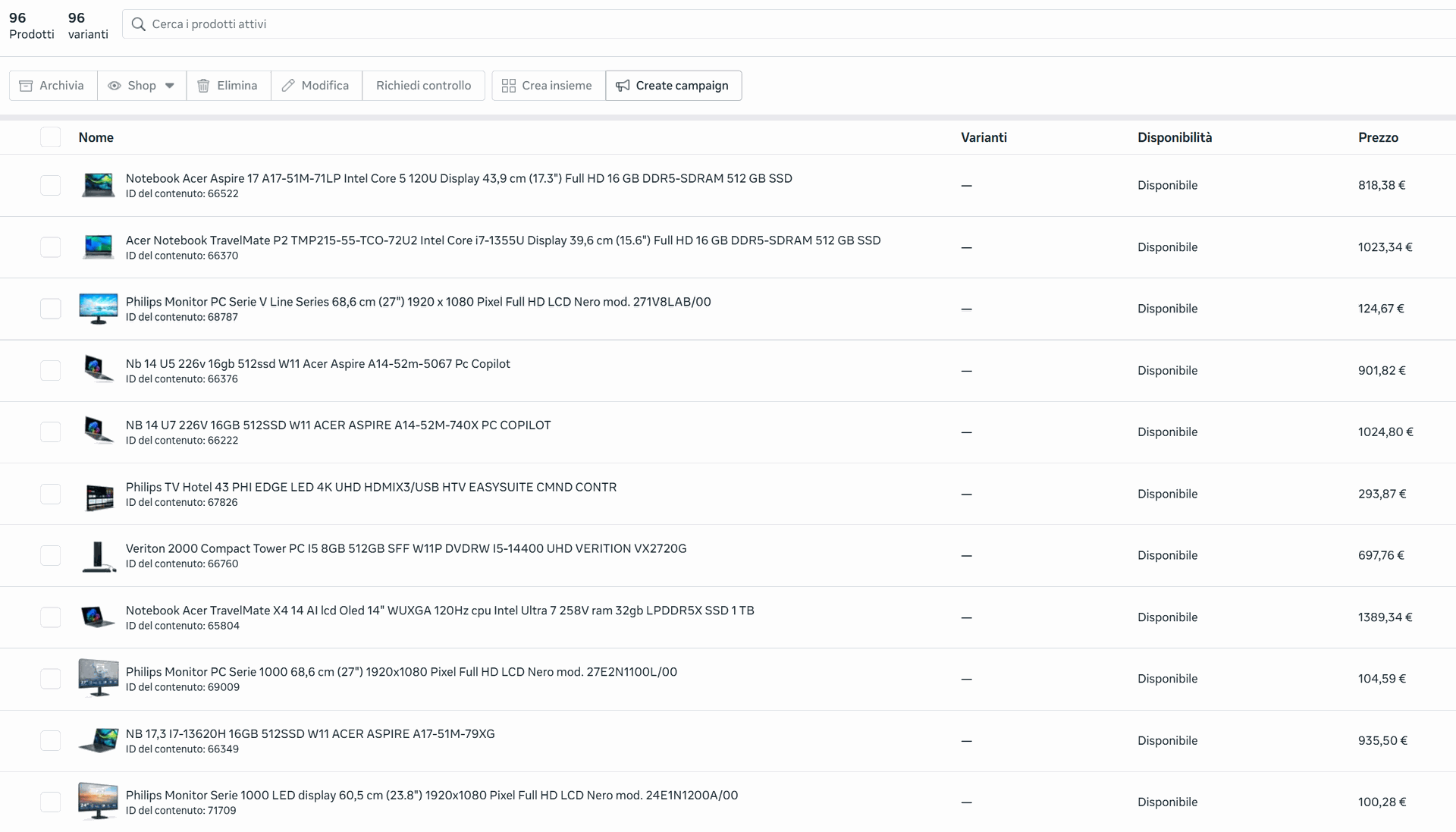
Task: Click the Acer TravelMate X4 14 laptop thumbnail
Action: tap(99, 617)
